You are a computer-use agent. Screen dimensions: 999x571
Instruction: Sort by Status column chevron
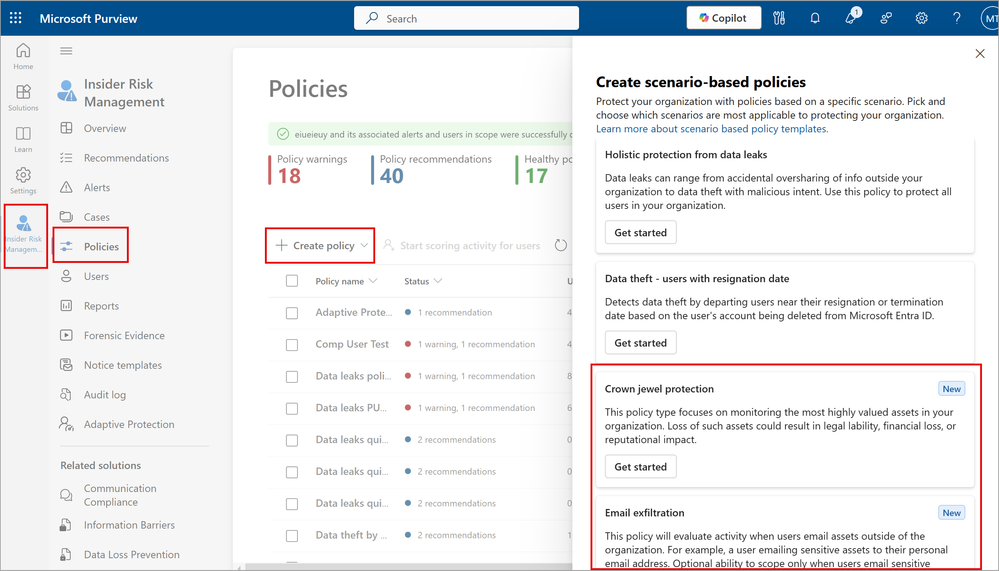click(x=438, y=281)
